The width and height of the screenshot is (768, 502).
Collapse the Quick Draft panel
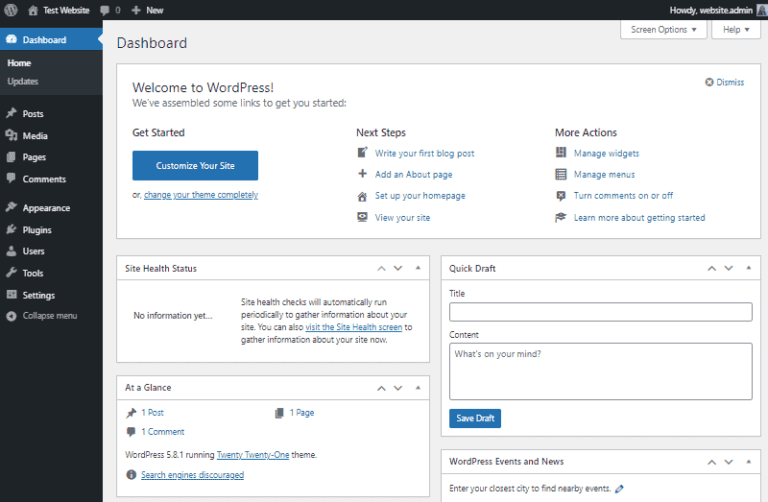[748, 268]
